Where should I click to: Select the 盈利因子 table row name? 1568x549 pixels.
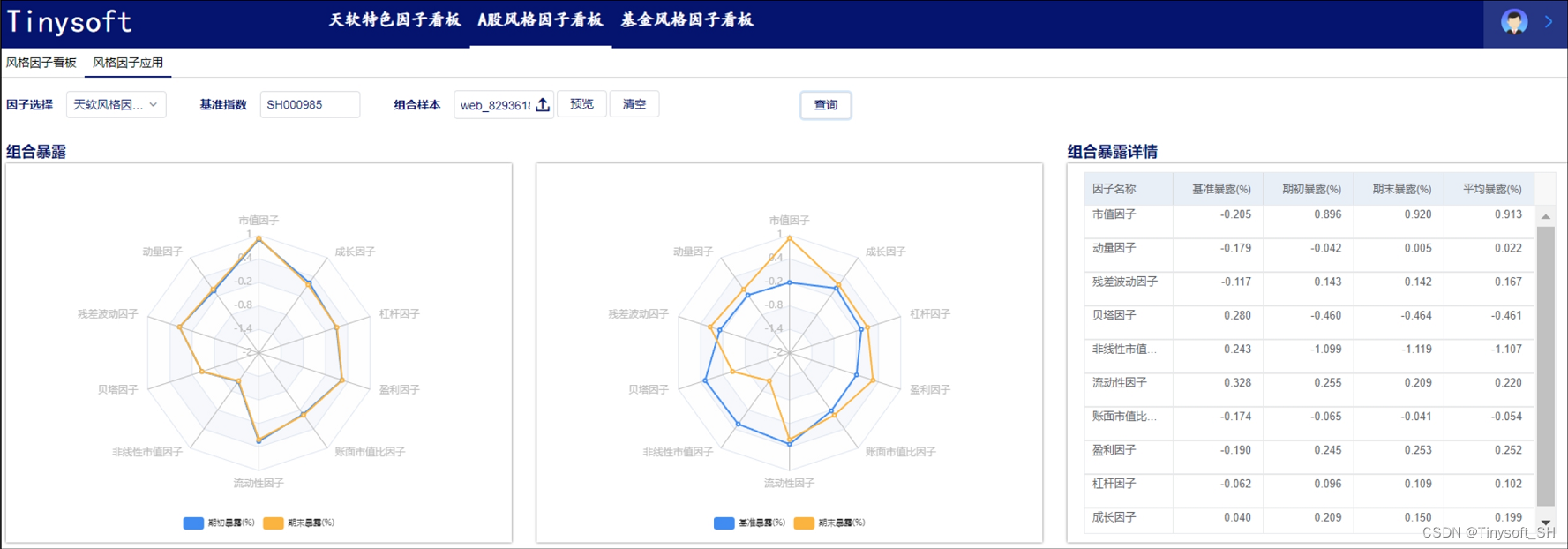coord(1114,450)
